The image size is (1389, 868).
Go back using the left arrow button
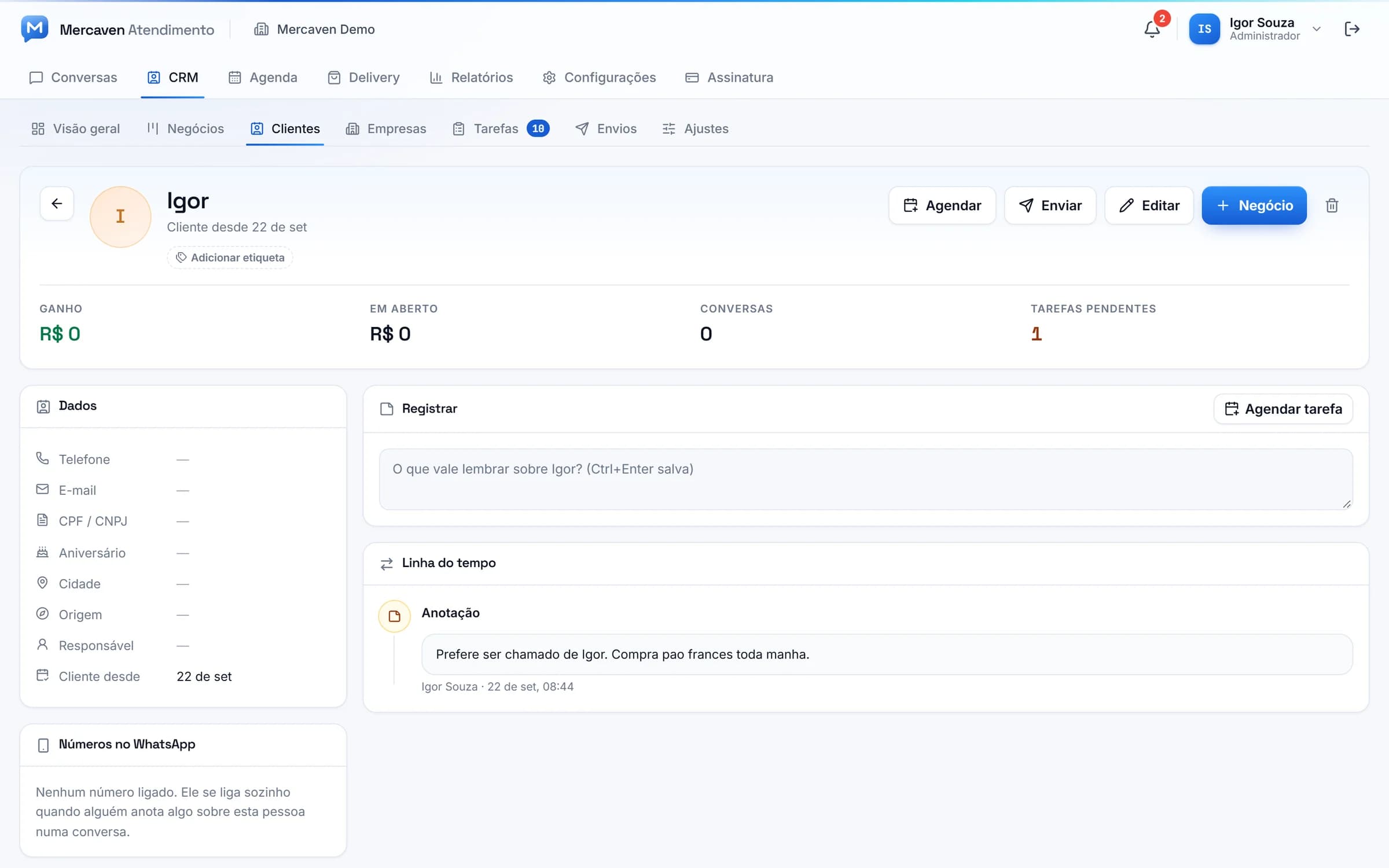click(x=57, y=204)
